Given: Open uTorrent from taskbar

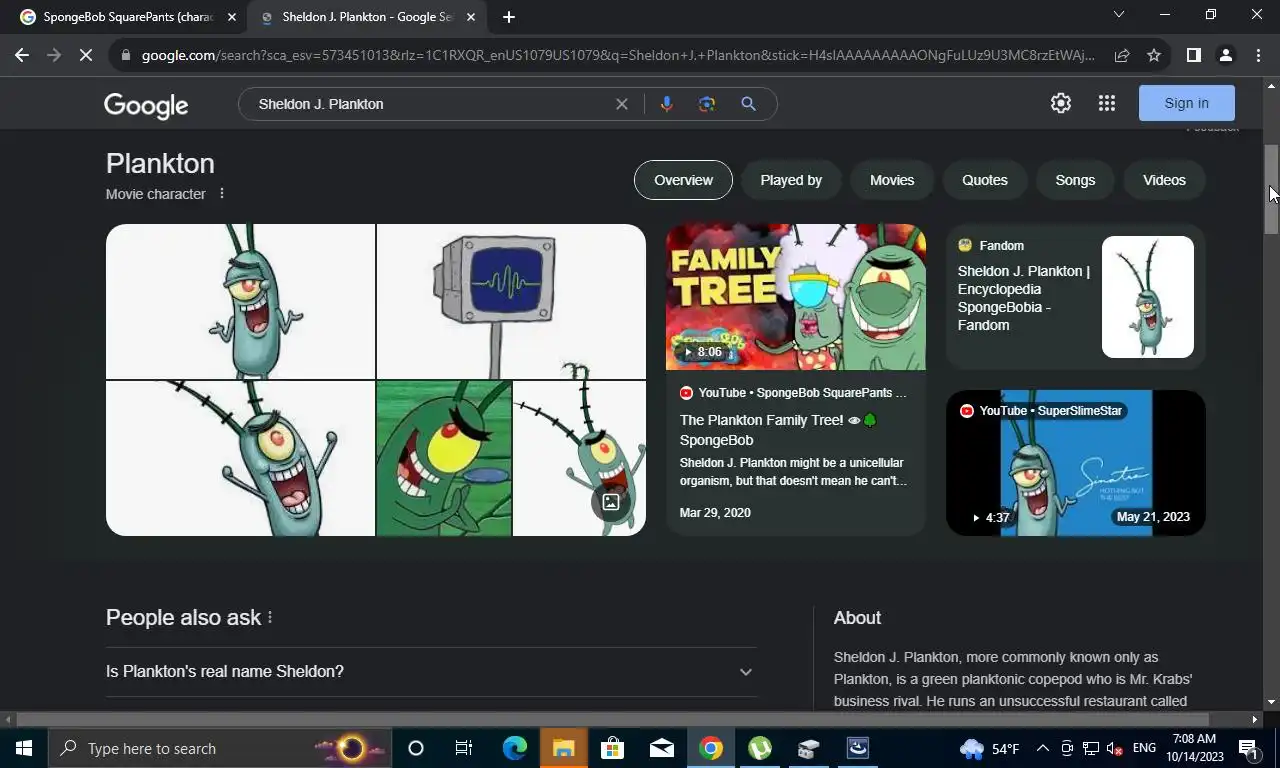Looking at the screenshot, I should (760, 748).
